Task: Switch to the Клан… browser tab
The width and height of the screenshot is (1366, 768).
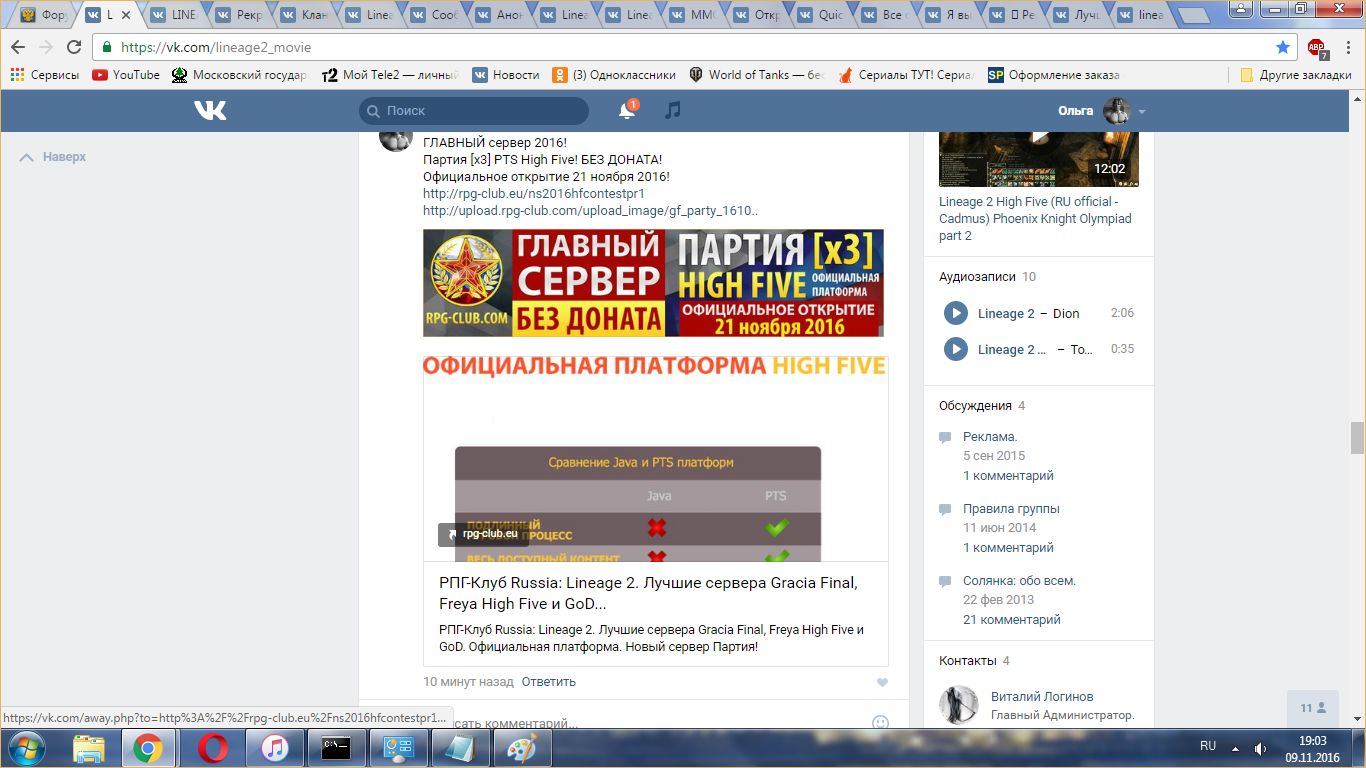Action: coord(303,15)
